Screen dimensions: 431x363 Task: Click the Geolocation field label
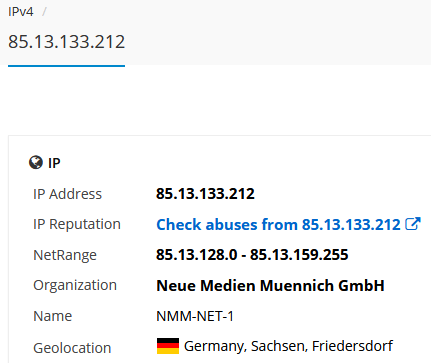coord(72,348)
